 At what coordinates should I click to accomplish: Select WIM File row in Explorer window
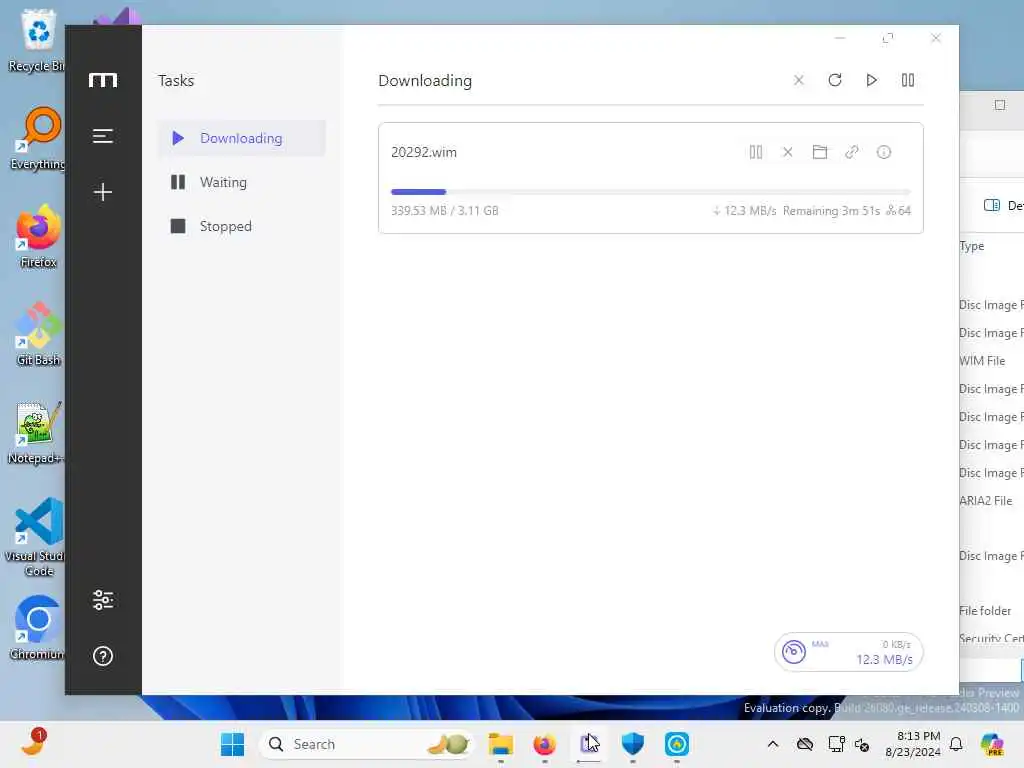coord(982,360)
